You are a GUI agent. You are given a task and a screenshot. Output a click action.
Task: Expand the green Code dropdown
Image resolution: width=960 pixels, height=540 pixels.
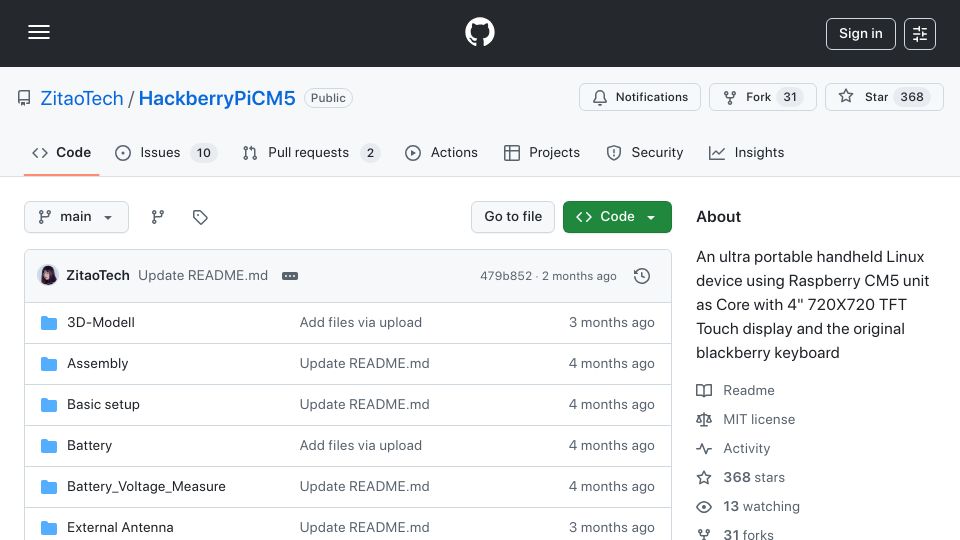pyautogui.click(x=617, y=217)
